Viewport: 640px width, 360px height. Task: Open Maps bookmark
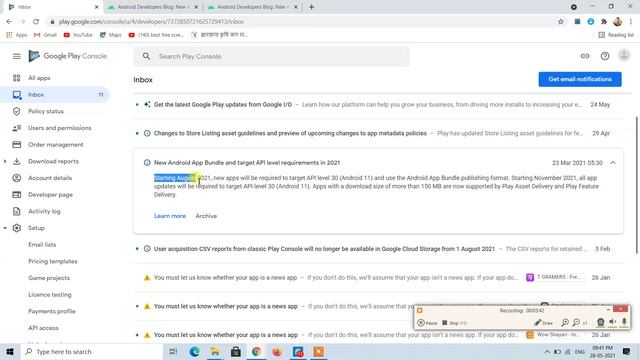(x=111, y=35)
